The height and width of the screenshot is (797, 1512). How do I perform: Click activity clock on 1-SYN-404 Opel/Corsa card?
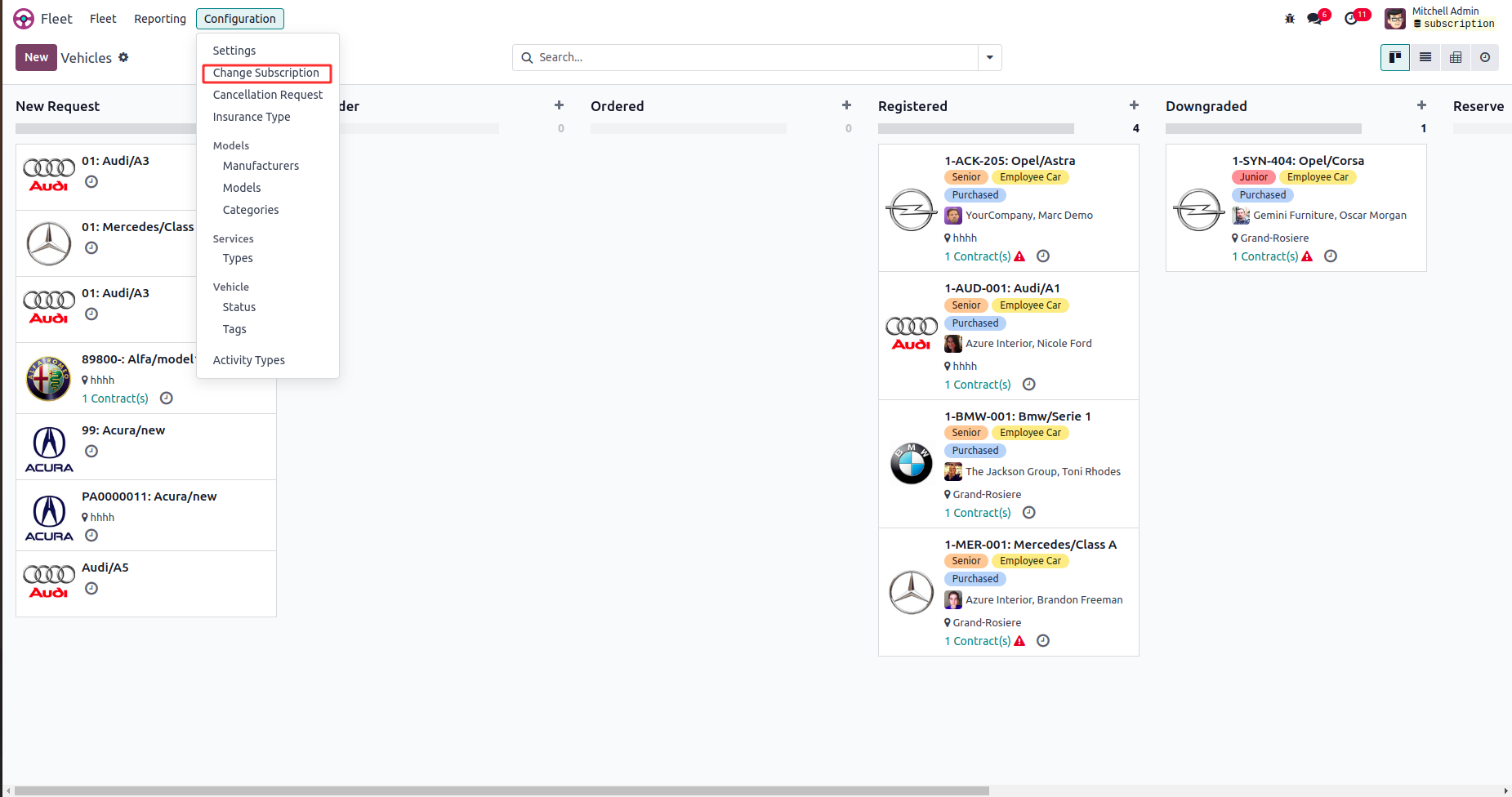tap(1331, 256)
